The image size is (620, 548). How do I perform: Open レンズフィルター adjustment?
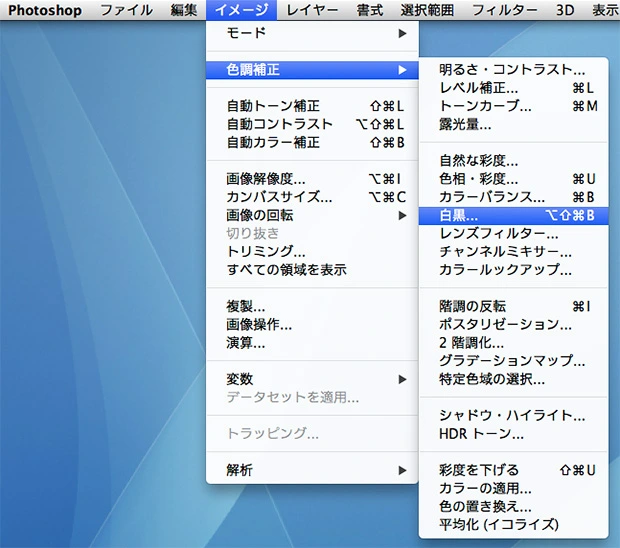(x=513, y=233)
